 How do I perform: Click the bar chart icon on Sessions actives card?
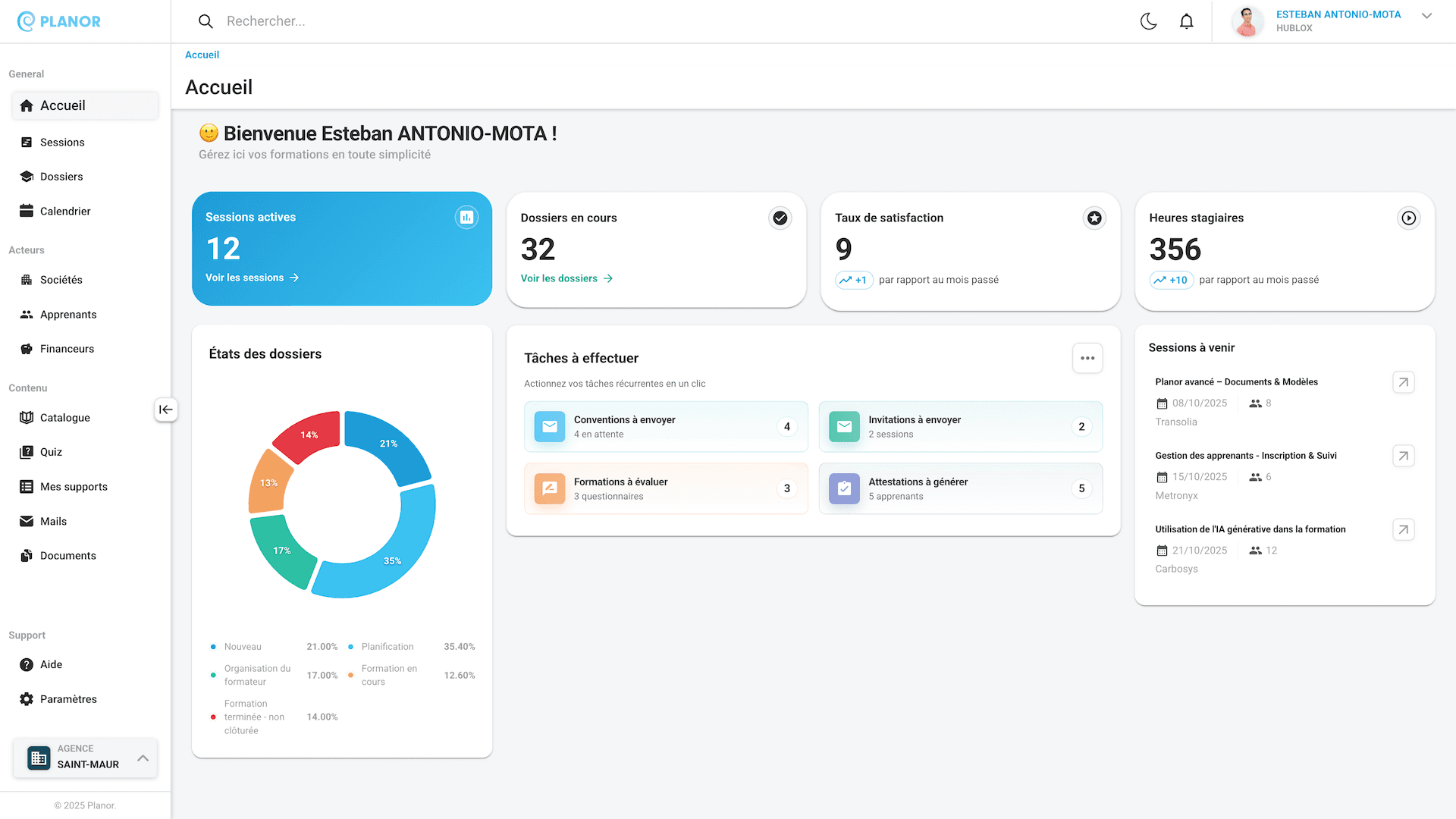466,217
